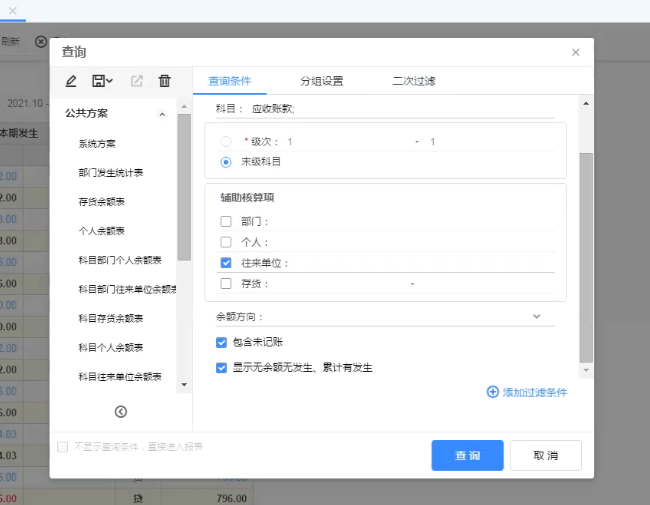Close the 查询 dialog

(x=575, y=52)
